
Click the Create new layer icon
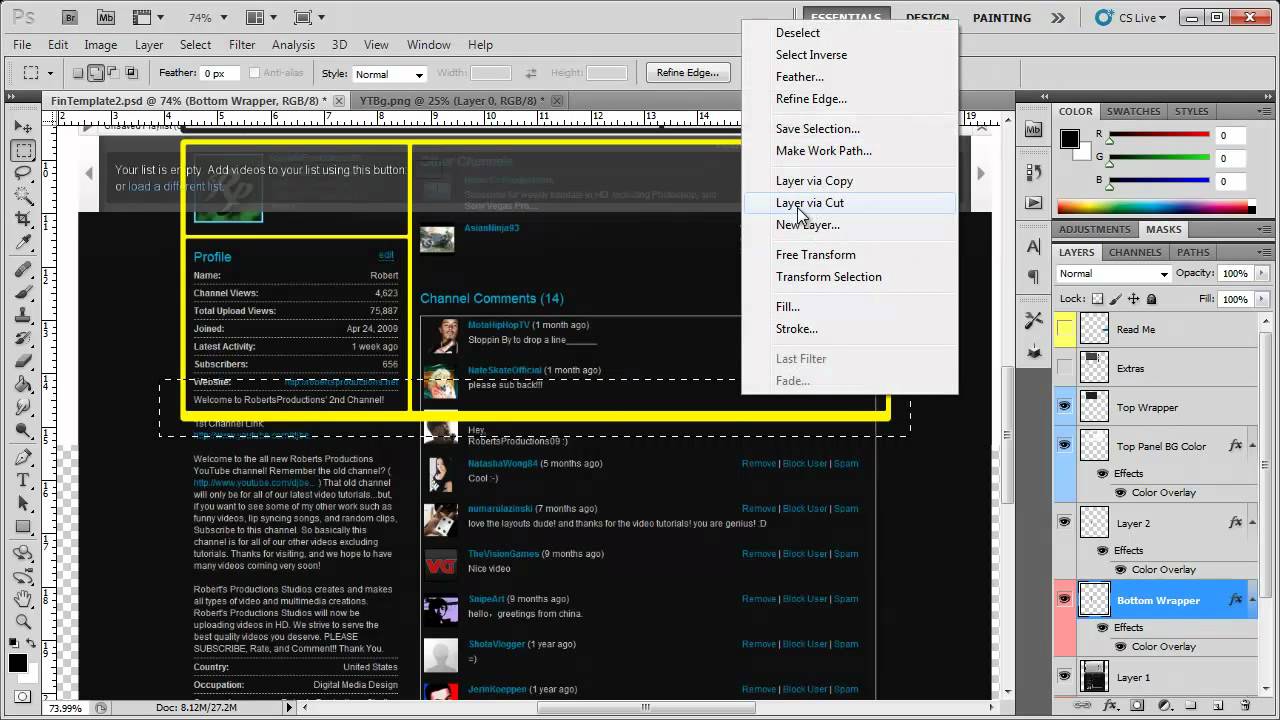[x=1219, y=706]
